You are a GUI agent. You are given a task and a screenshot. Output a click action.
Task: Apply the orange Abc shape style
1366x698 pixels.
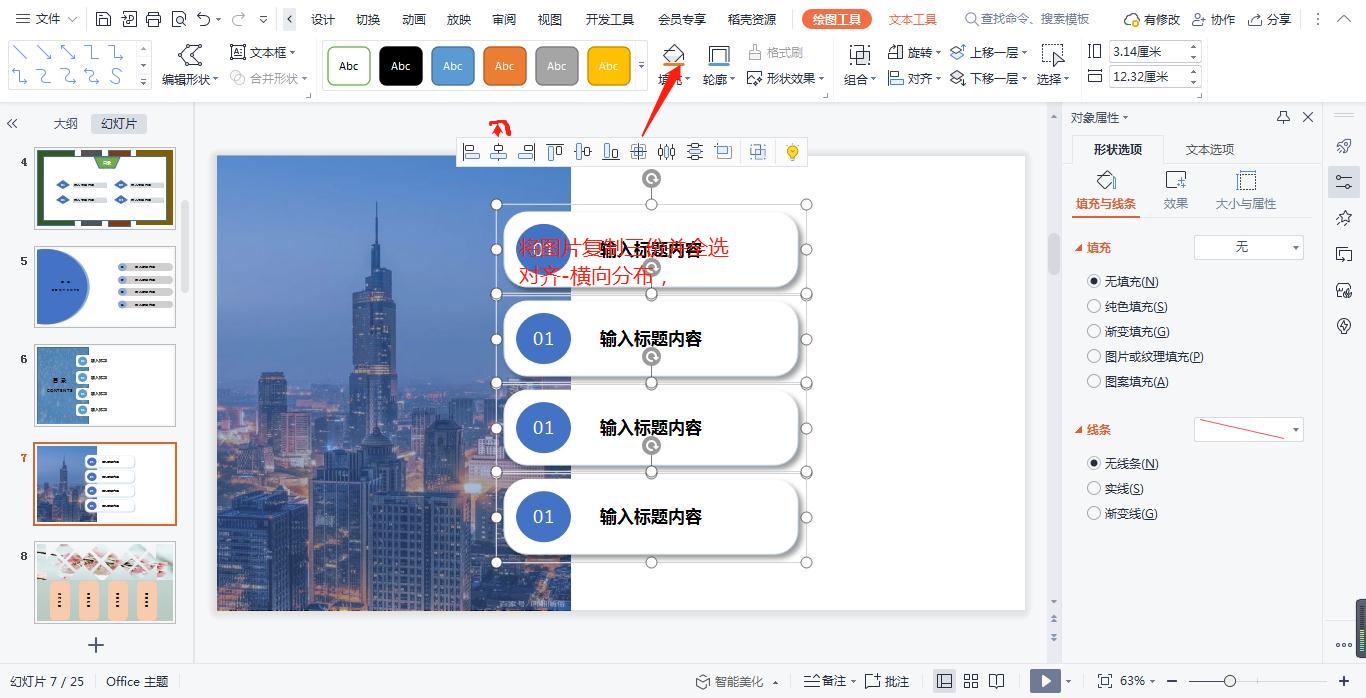(504, 66)
